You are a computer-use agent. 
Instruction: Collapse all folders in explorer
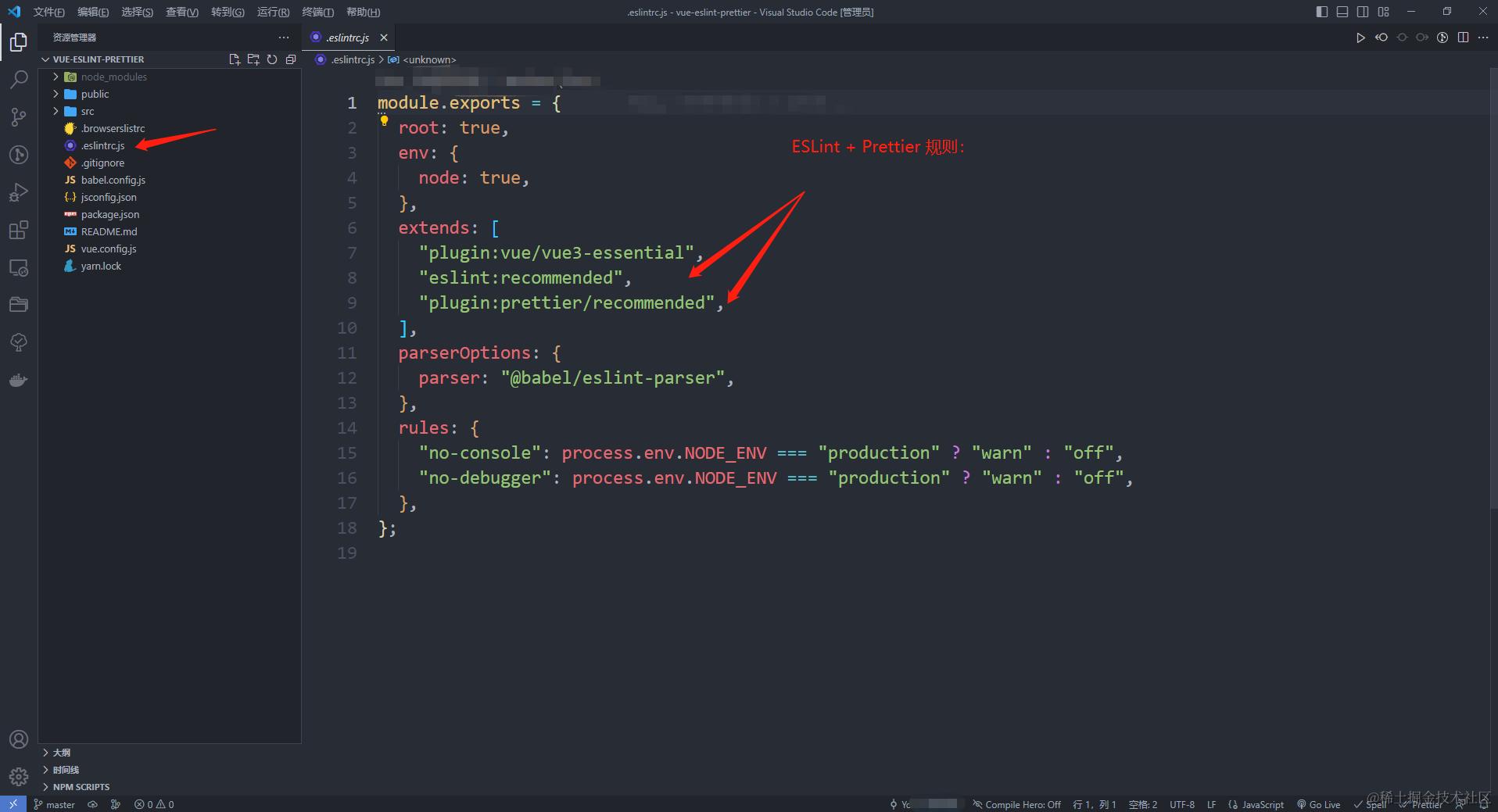(x=291, y=59)
